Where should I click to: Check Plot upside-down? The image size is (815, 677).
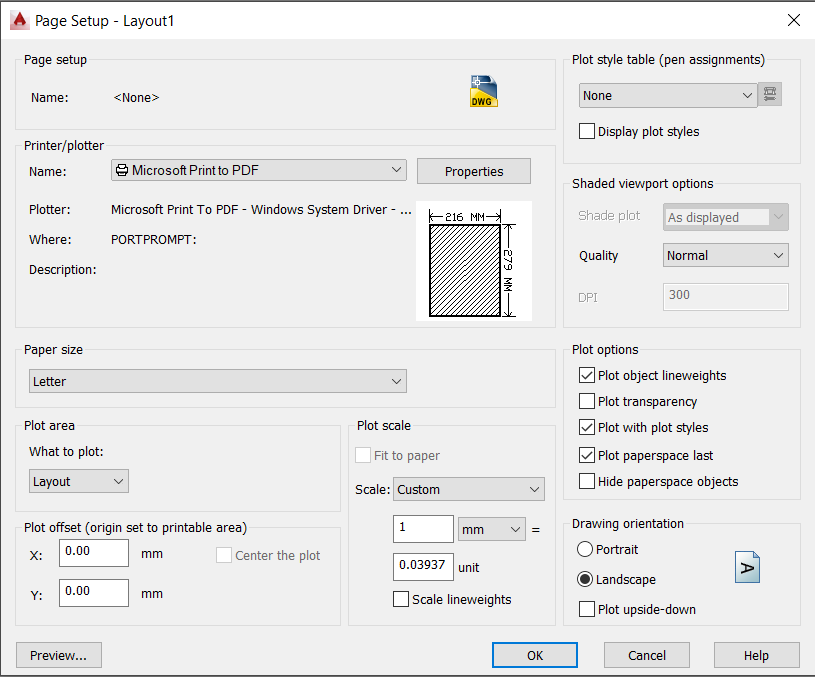pyautogui.click(x=584, y=608)
